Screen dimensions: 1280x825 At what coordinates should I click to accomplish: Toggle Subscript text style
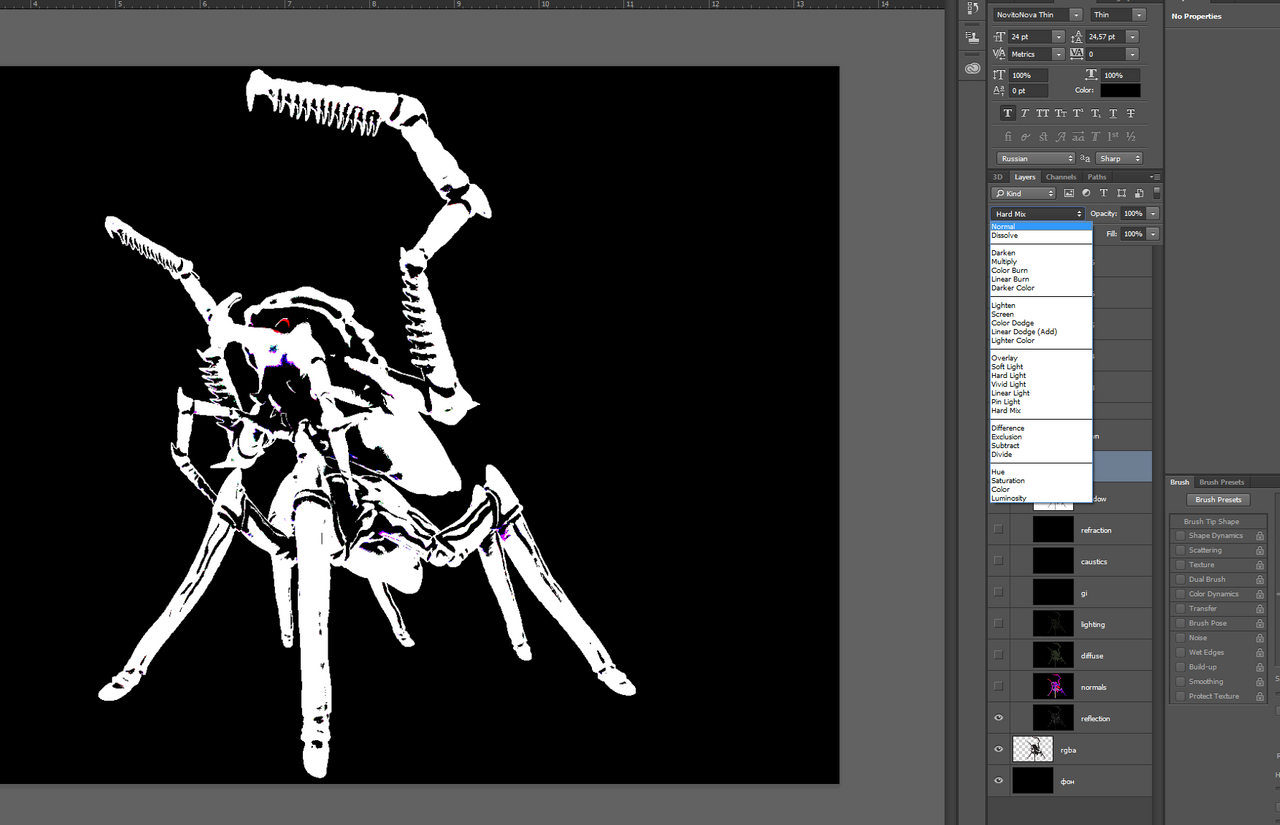coord(1095,114)
